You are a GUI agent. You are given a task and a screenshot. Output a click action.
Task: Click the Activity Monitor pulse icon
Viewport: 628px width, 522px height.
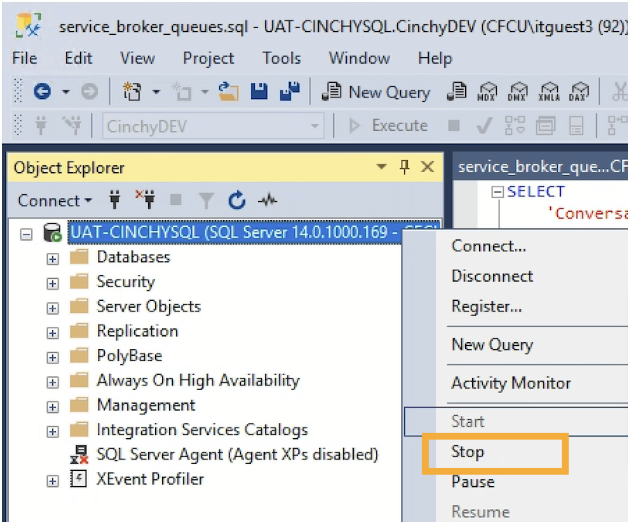click(x=267, y=200)
